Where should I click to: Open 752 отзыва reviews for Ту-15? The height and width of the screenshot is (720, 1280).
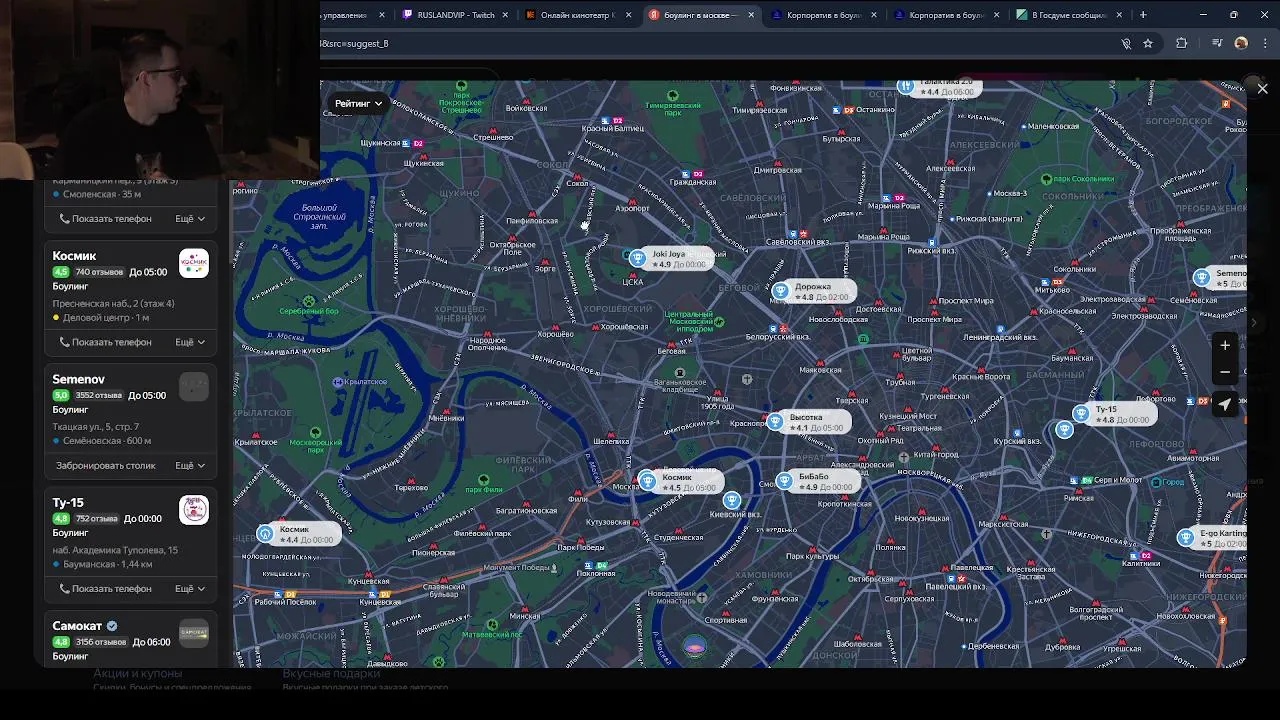96,519
